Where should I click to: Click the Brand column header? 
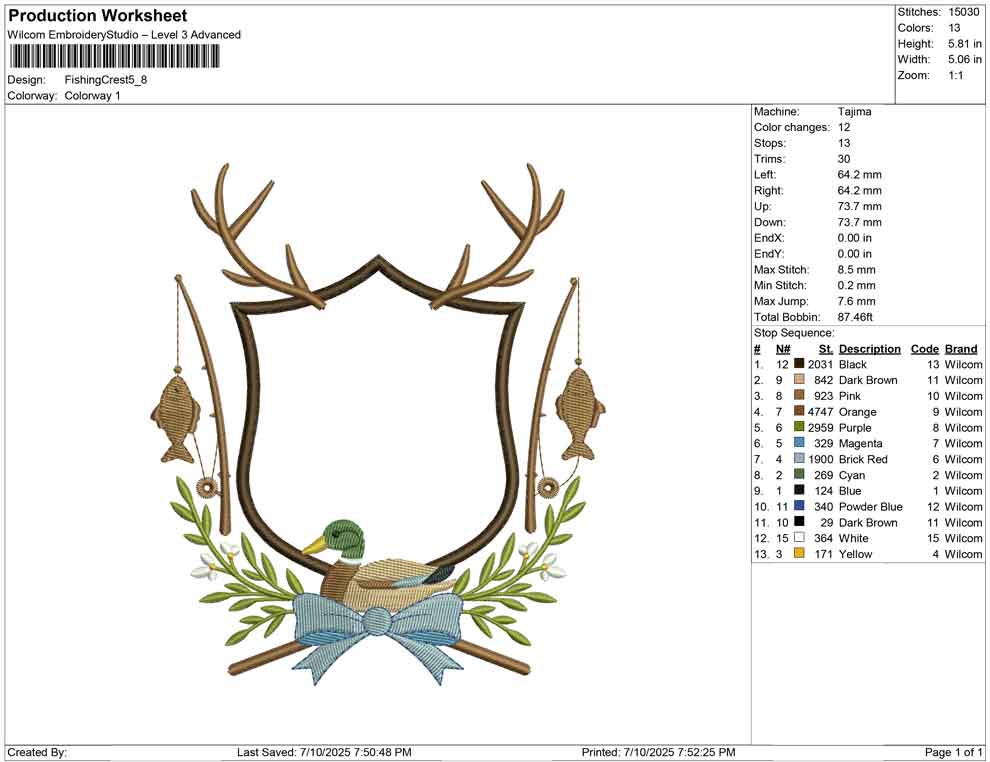tap(961, 349)
